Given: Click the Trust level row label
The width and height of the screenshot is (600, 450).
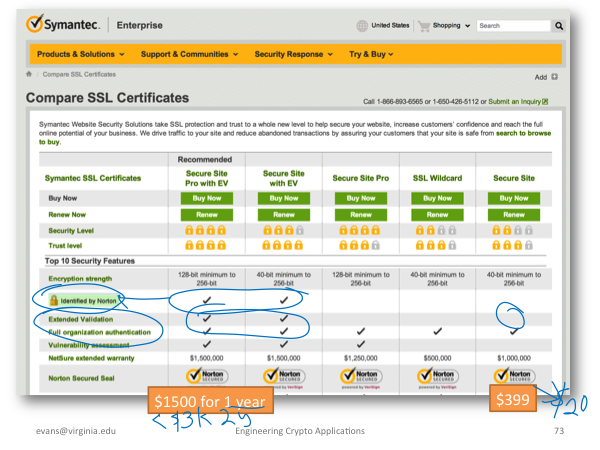Looking at the screenshot, I should pyautogui.click(x=65, y=246).
